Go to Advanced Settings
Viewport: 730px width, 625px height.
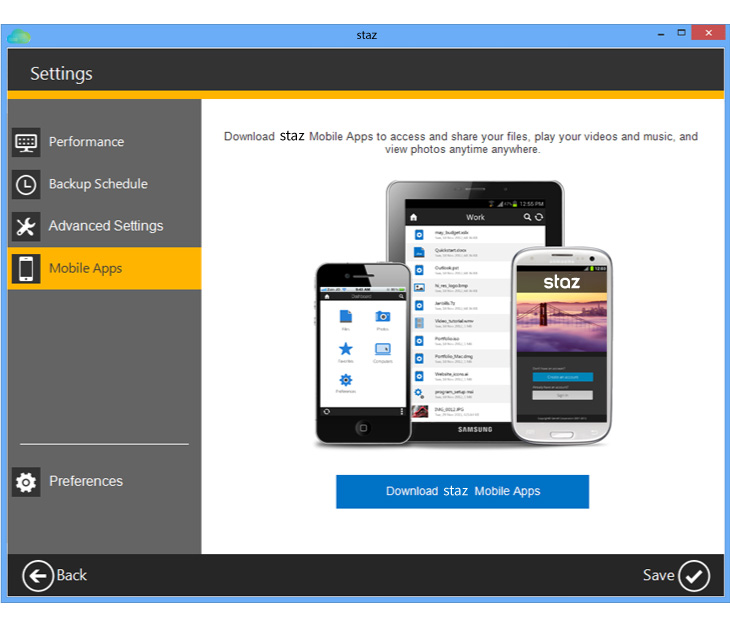104,226
